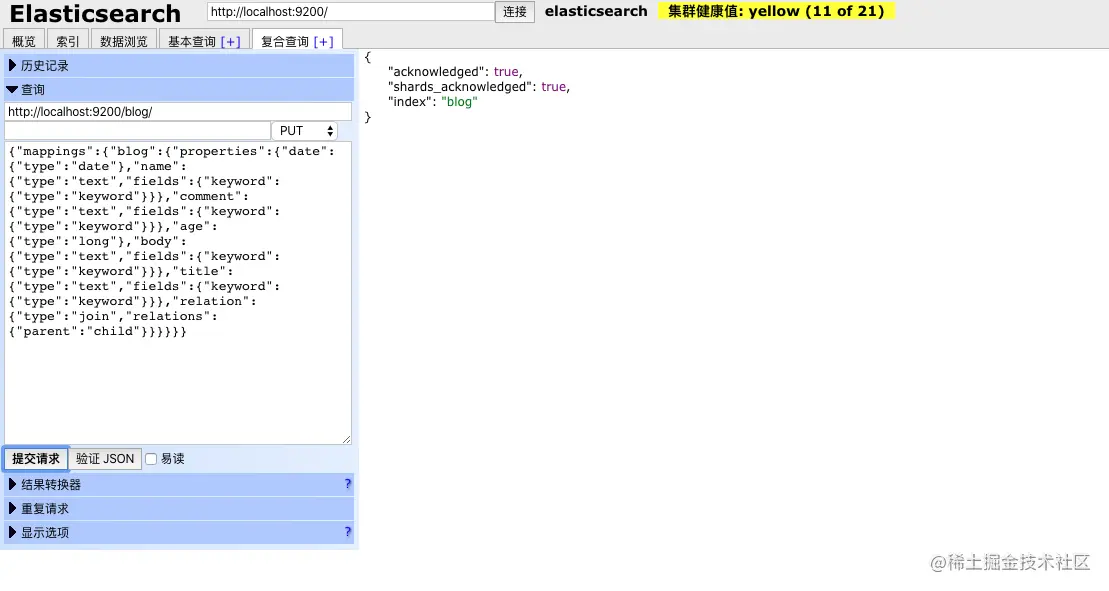The image size is (1109, 591).
Task: Select the 复合查询 tab label
Action: [285, 42]
